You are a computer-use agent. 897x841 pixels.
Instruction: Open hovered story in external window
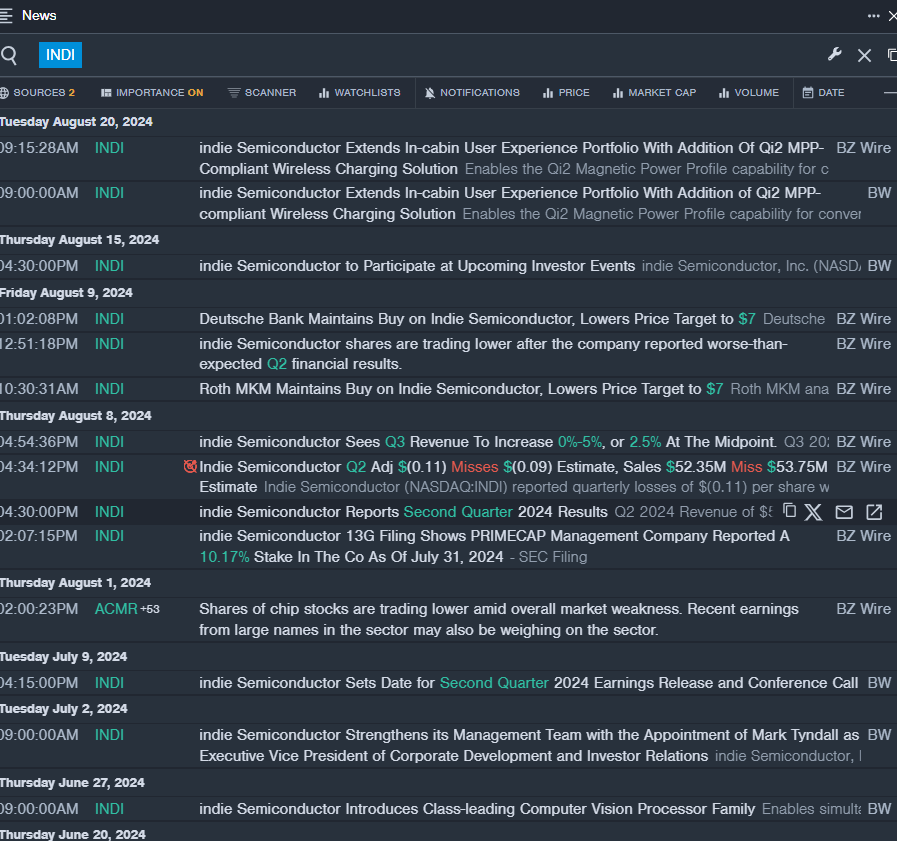(874, 512)
